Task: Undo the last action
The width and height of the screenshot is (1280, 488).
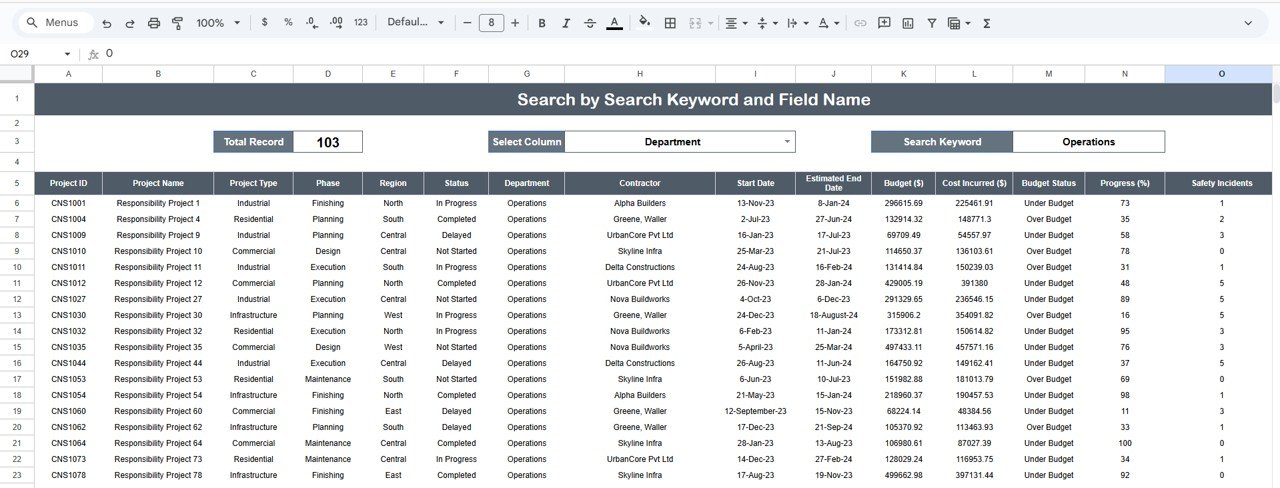Action: [x=107, y=22]
